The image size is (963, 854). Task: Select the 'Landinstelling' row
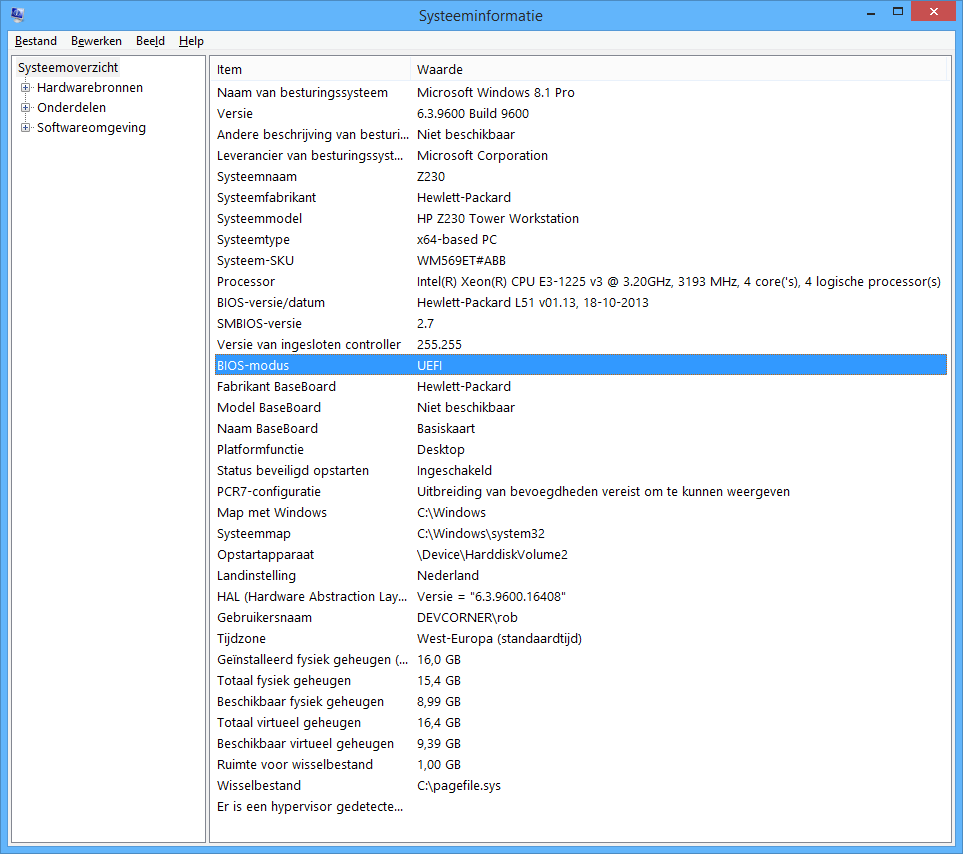tap(580, 576)
